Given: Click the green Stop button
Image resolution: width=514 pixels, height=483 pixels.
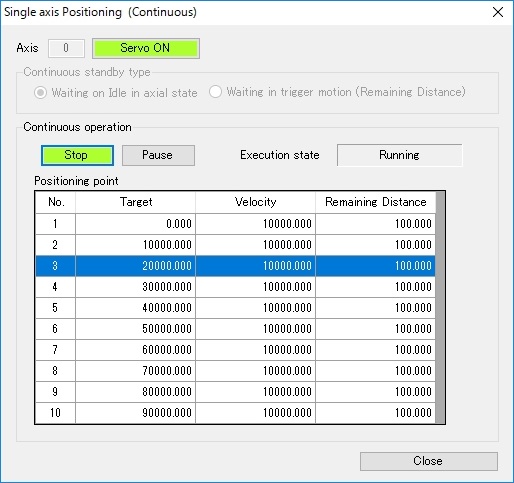Looking at the screenshot, I should pyautogui.click(x=77, y=155).
